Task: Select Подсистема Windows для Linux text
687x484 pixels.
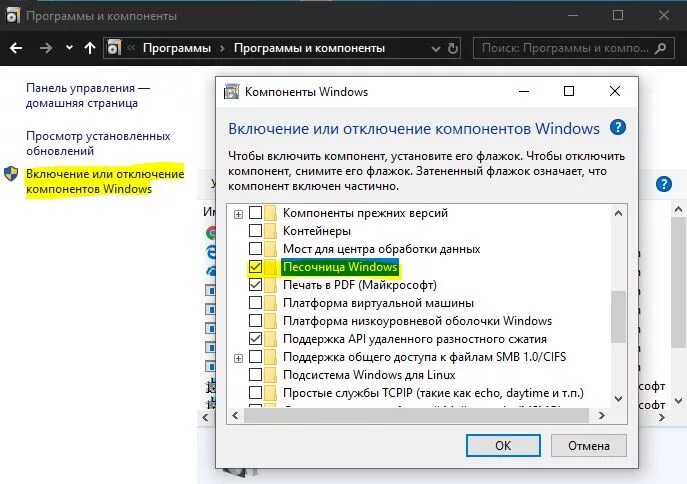Action: [369, 375]
